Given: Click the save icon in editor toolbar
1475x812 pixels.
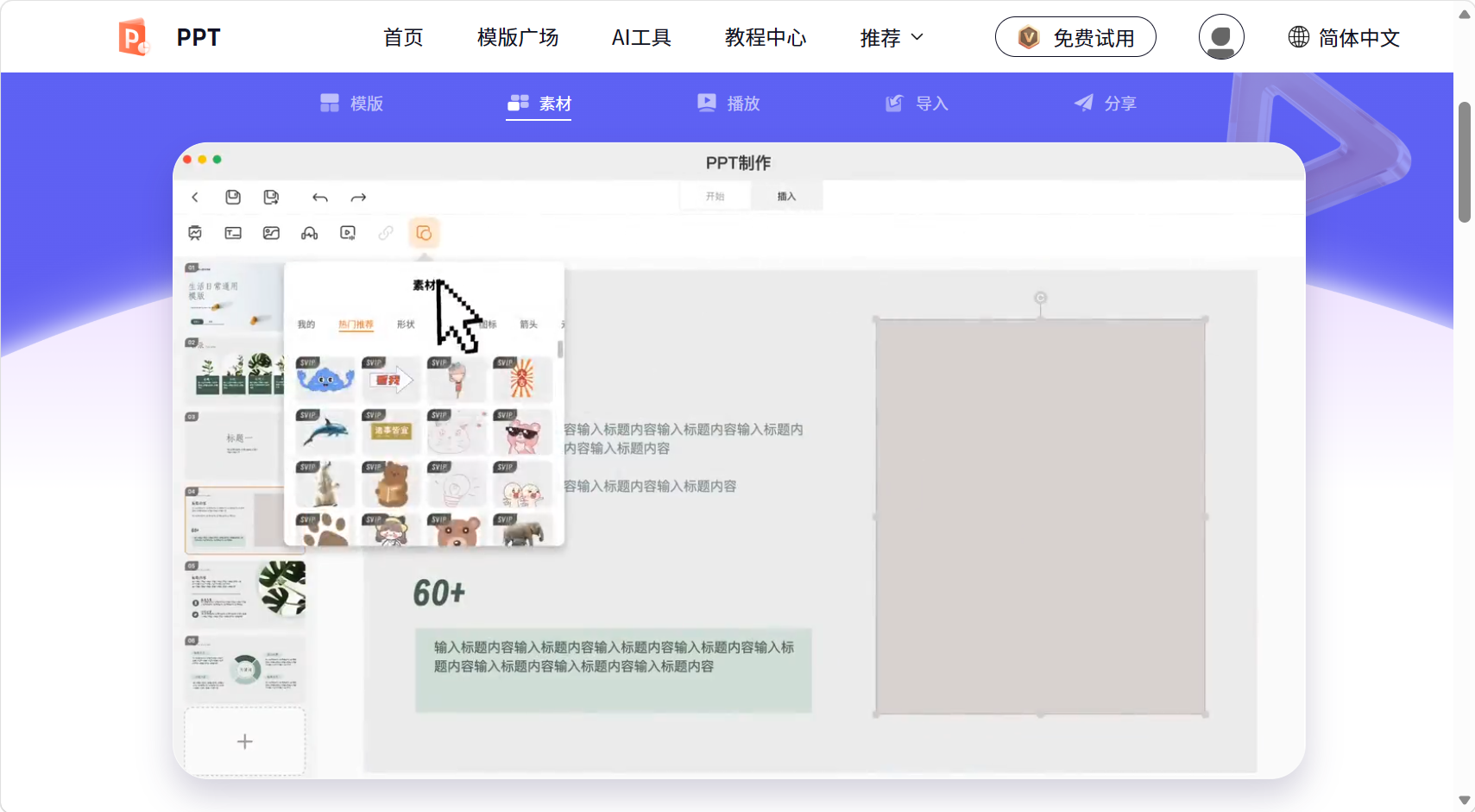Looking at the screenshot, I should 233,198.
